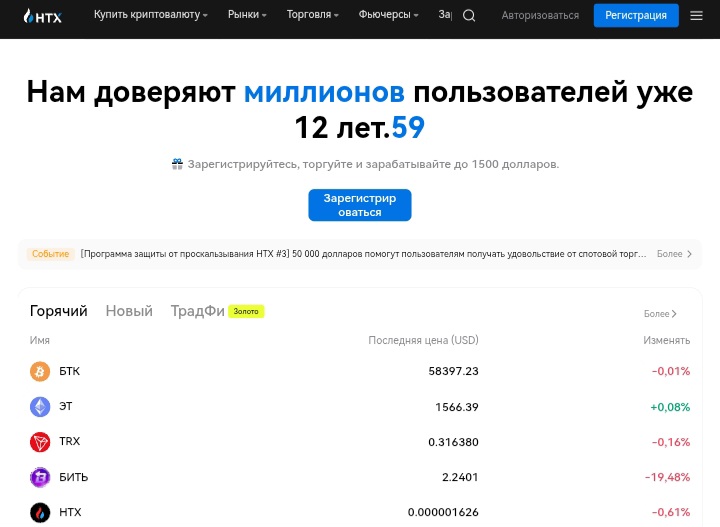Click the Авторизоваться login link
This screenshot has width=720, height=527.
[x=540, y=16]
